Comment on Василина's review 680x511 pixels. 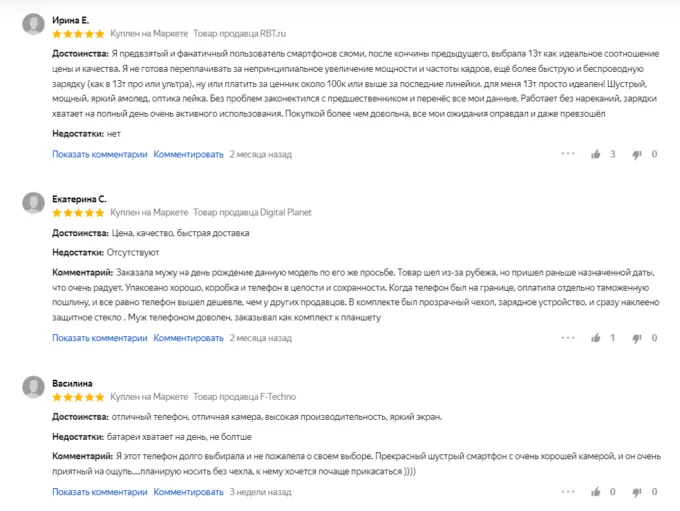click(x=189, y=492)
